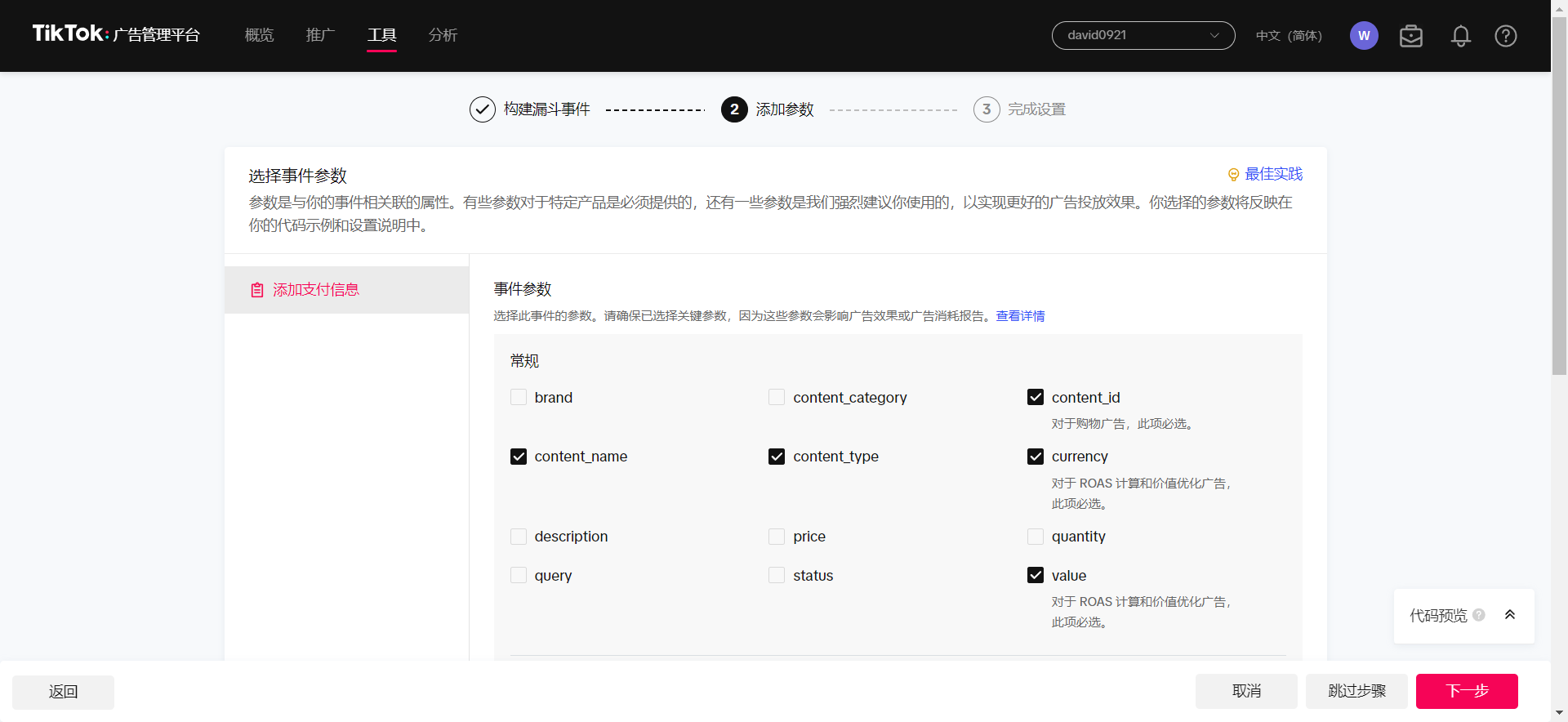
Task: Uncheck the currency checkbox
Action: [x=1036, y=457]
